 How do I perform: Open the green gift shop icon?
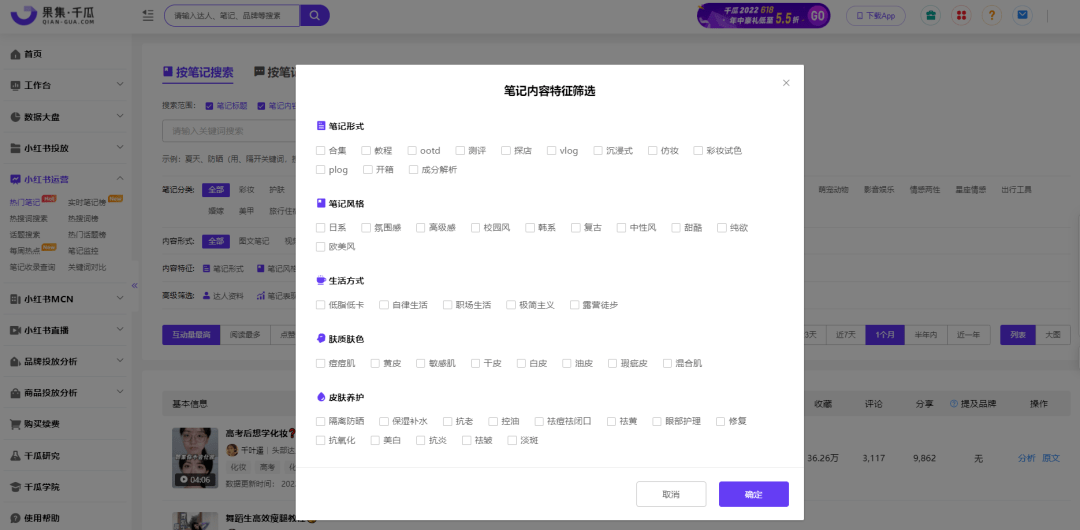tap(931, 15)
